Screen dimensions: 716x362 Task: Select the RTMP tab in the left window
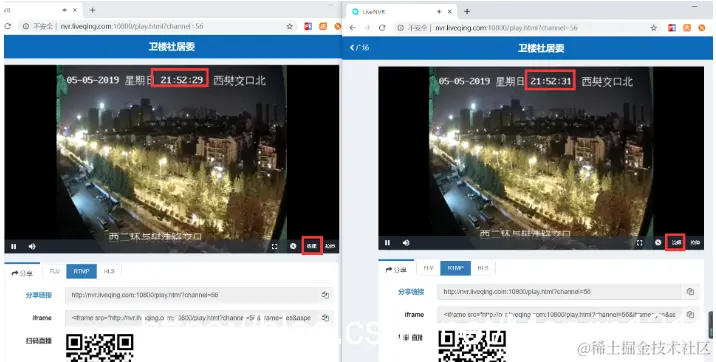pyautogui.click(x=81, y=271)
